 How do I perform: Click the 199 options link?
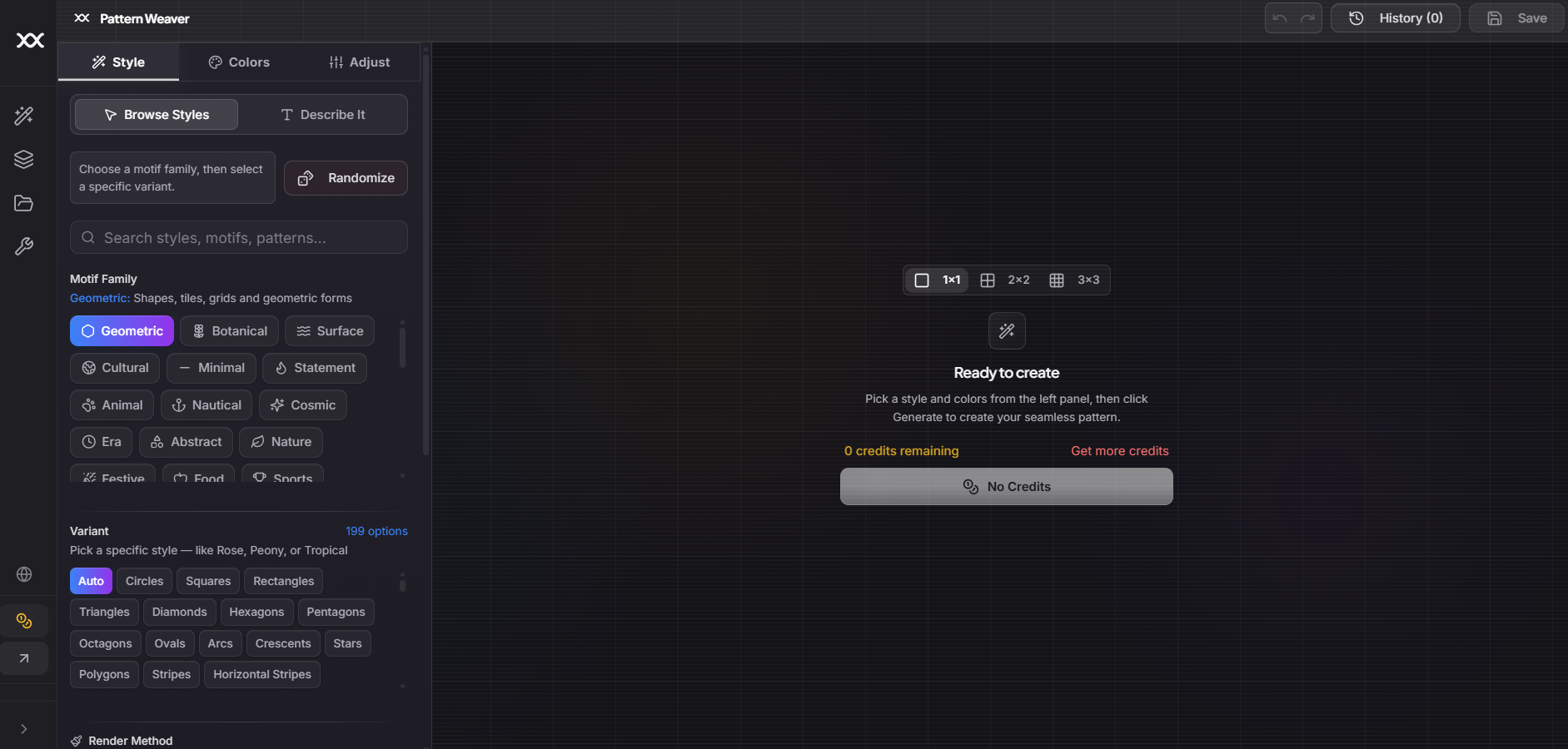[x=376, y=531]
